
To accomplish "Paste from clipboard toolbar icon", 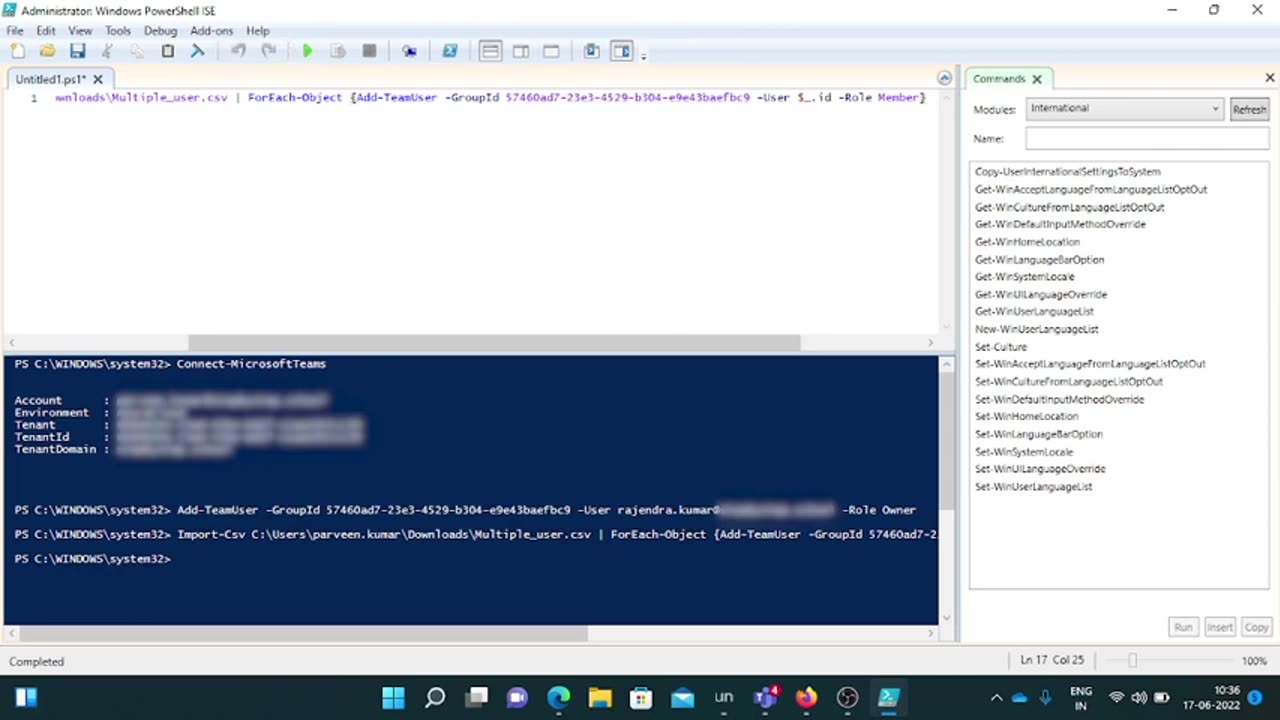I will (x=167, y=51).
